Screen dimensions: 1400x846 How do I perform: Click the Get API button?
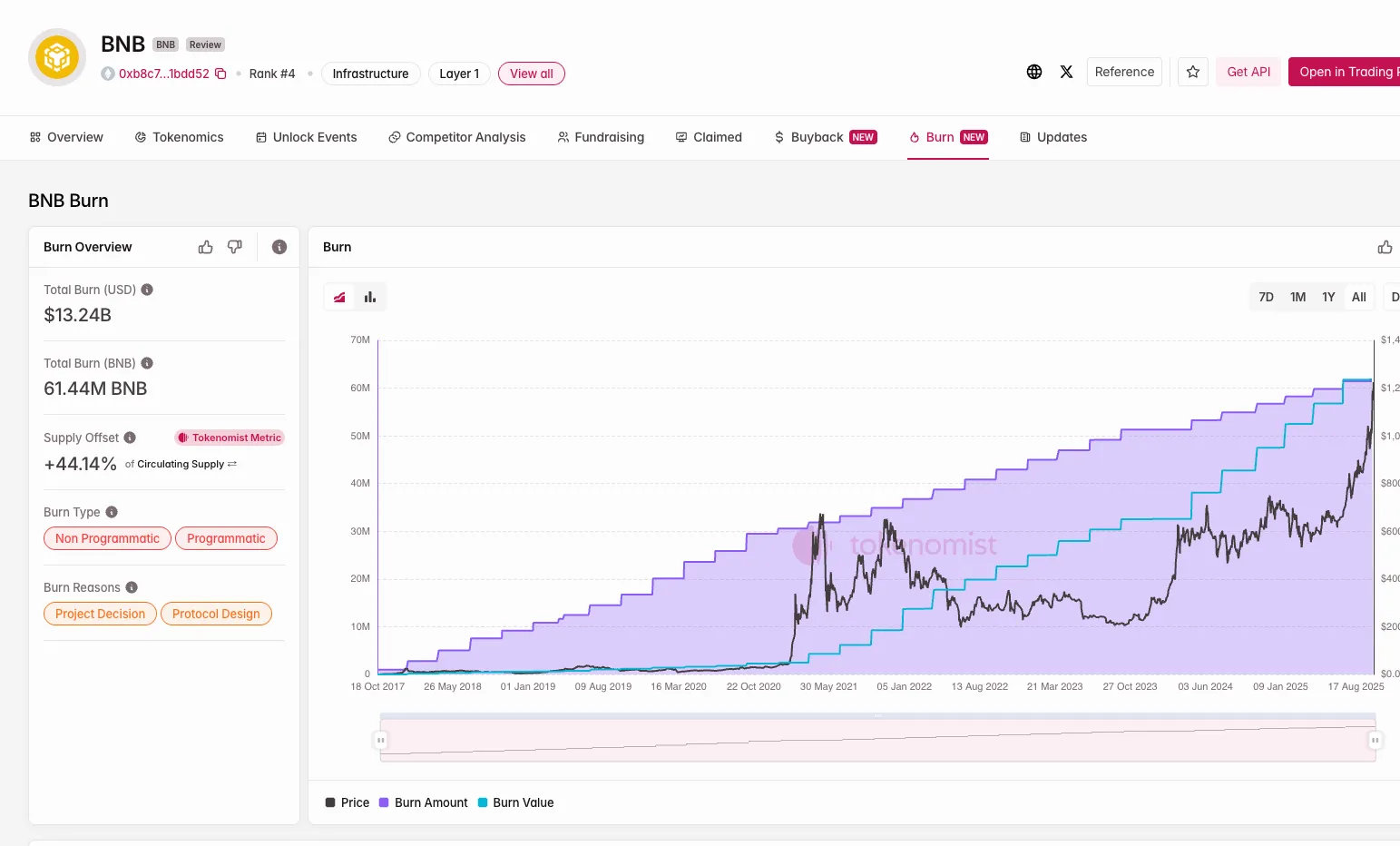pyautogui.click(x=1248, y=71)
